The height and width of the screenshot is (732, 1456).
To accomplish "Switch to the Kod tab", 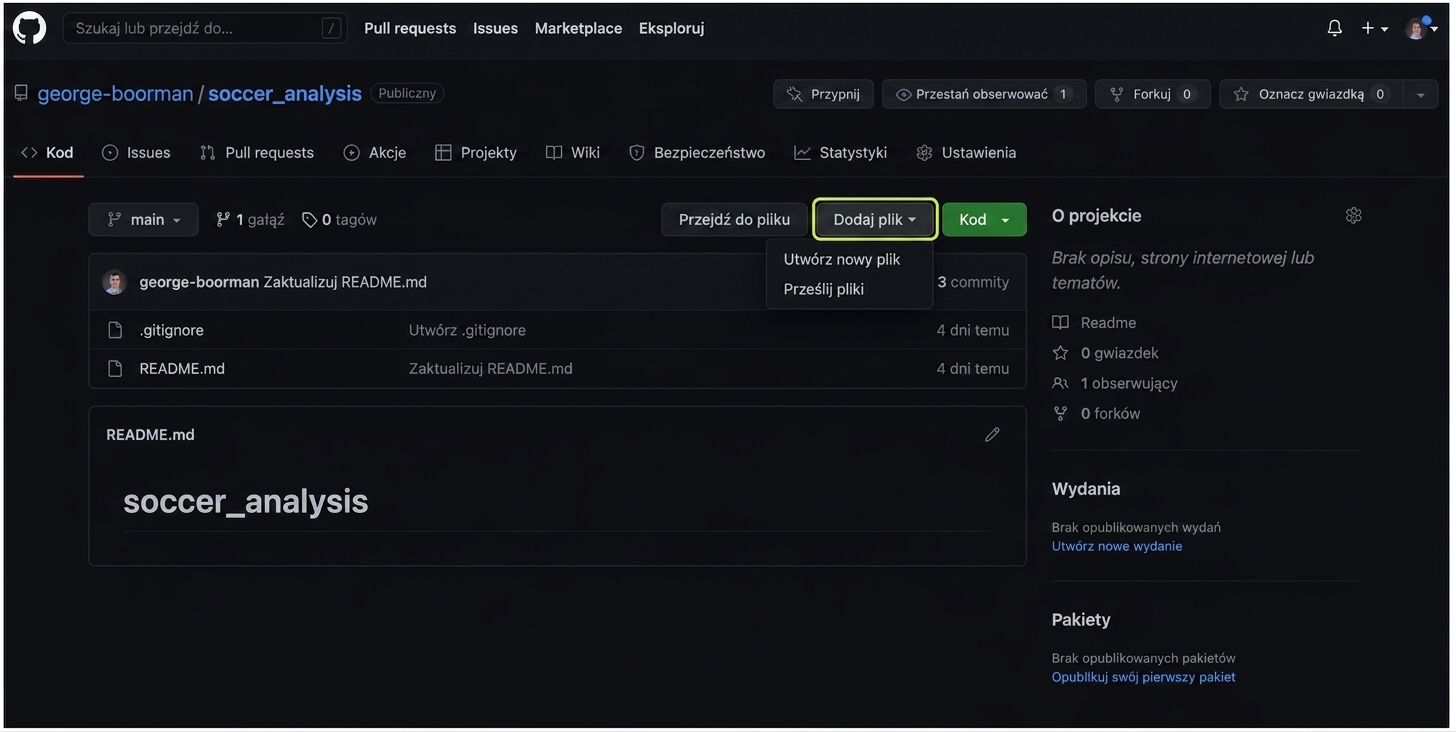I will 47,152.
